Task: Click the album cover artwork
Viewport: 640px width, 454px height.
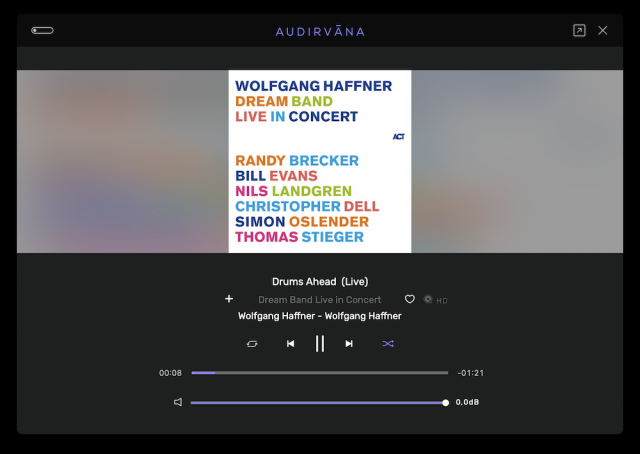Action: point(320,161)
